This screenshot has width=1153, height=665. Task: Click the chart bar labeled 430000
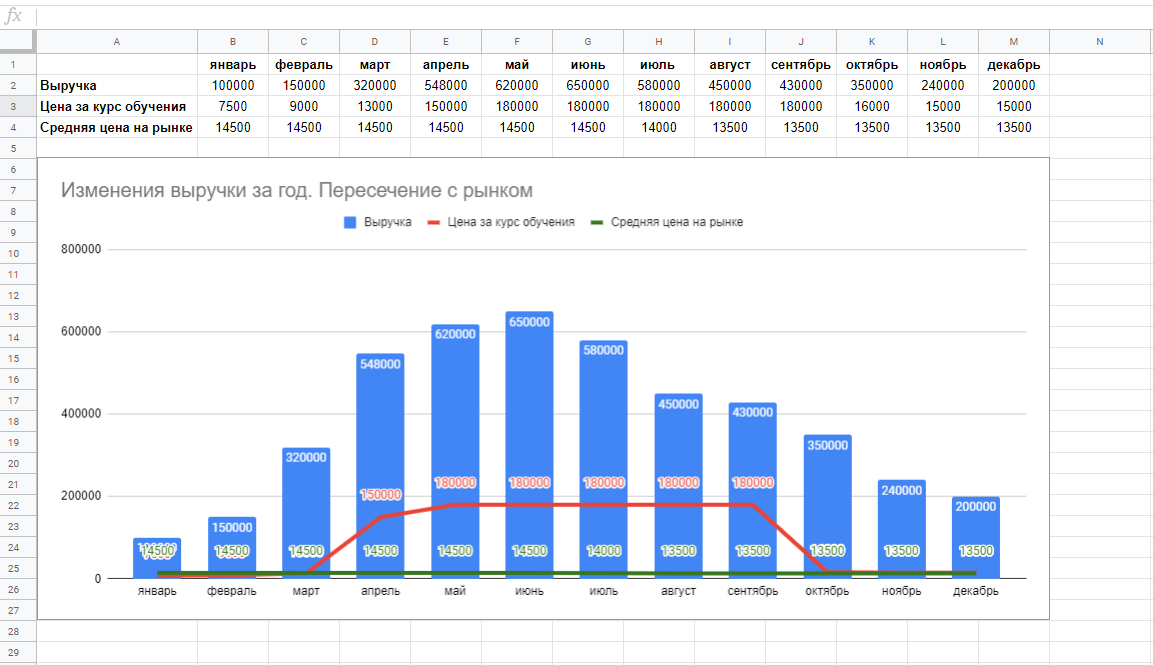point(752,490)
